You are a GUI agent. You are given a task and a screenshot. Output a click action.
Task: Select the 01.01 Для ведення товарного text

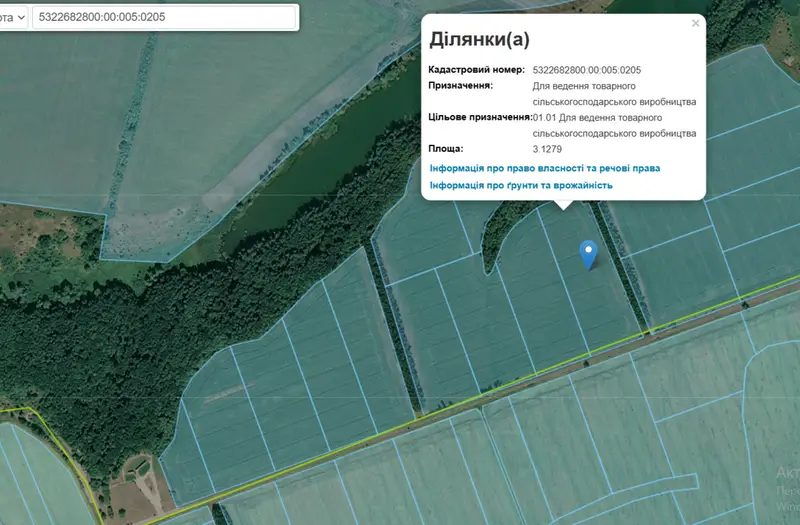597,118
